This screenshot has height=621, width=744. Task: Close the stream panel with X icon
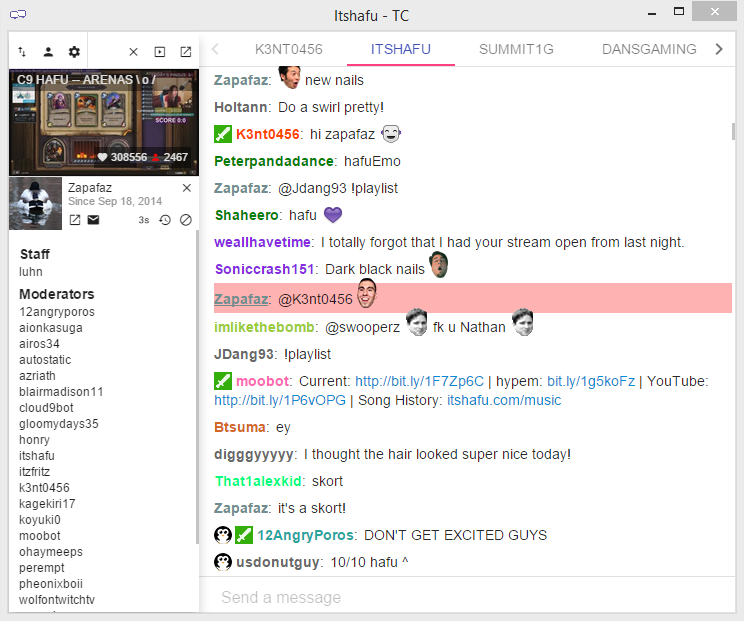(133, 52)
